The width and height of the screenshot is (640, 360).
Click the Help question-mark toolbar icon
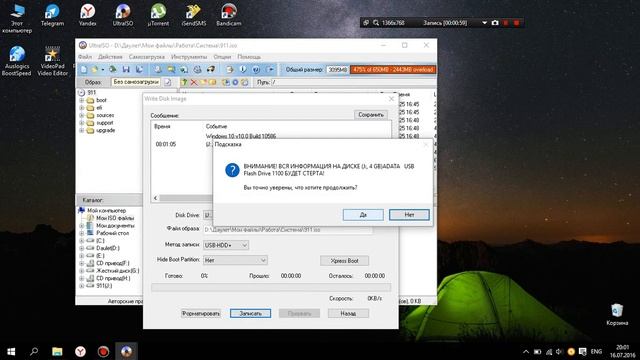point(256,70)
